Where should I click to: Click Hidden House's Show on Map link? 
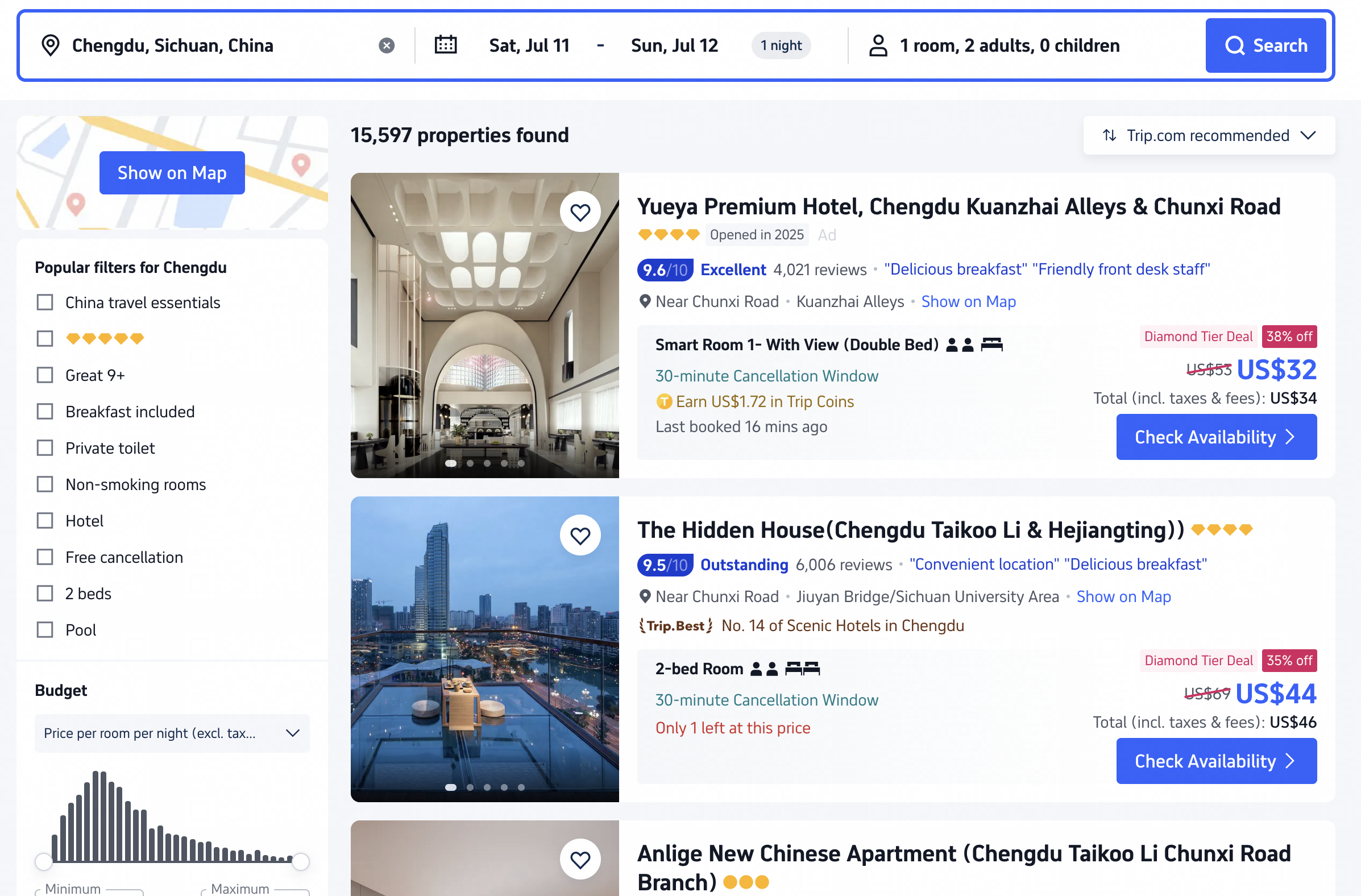pyautogui.click(x=1124, y=596)
